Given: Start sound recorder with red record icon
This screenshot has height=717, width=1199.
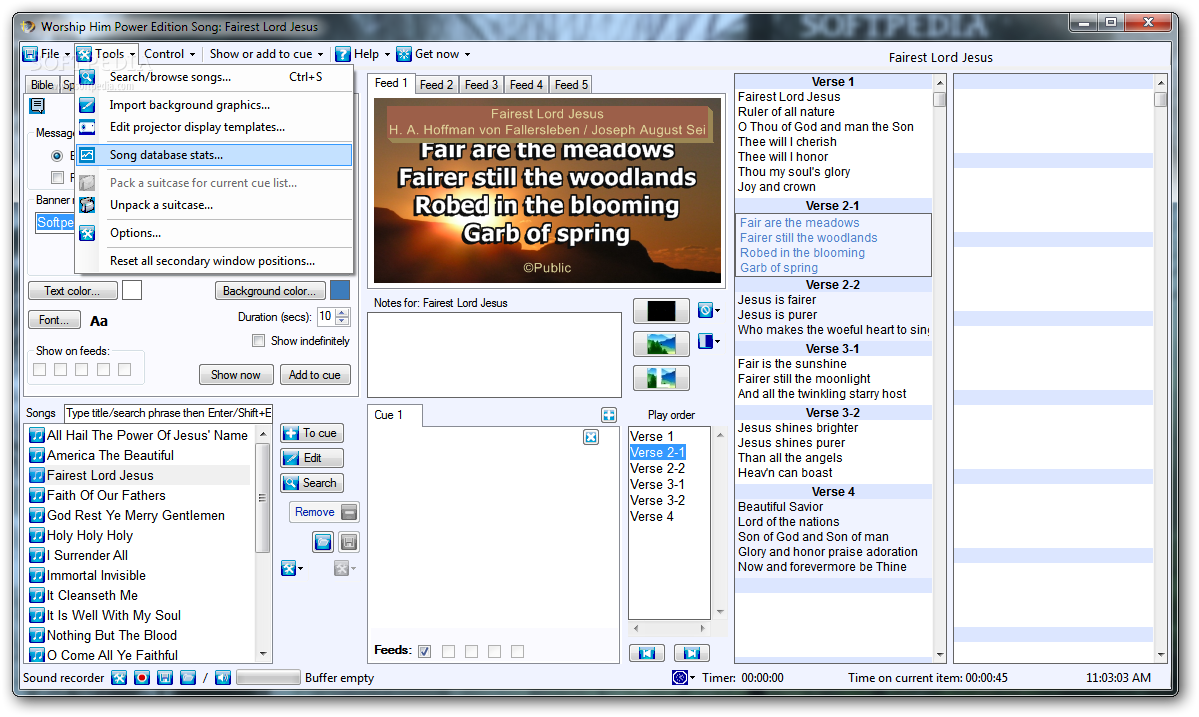Looking at the screenshot, I should 141,678.
